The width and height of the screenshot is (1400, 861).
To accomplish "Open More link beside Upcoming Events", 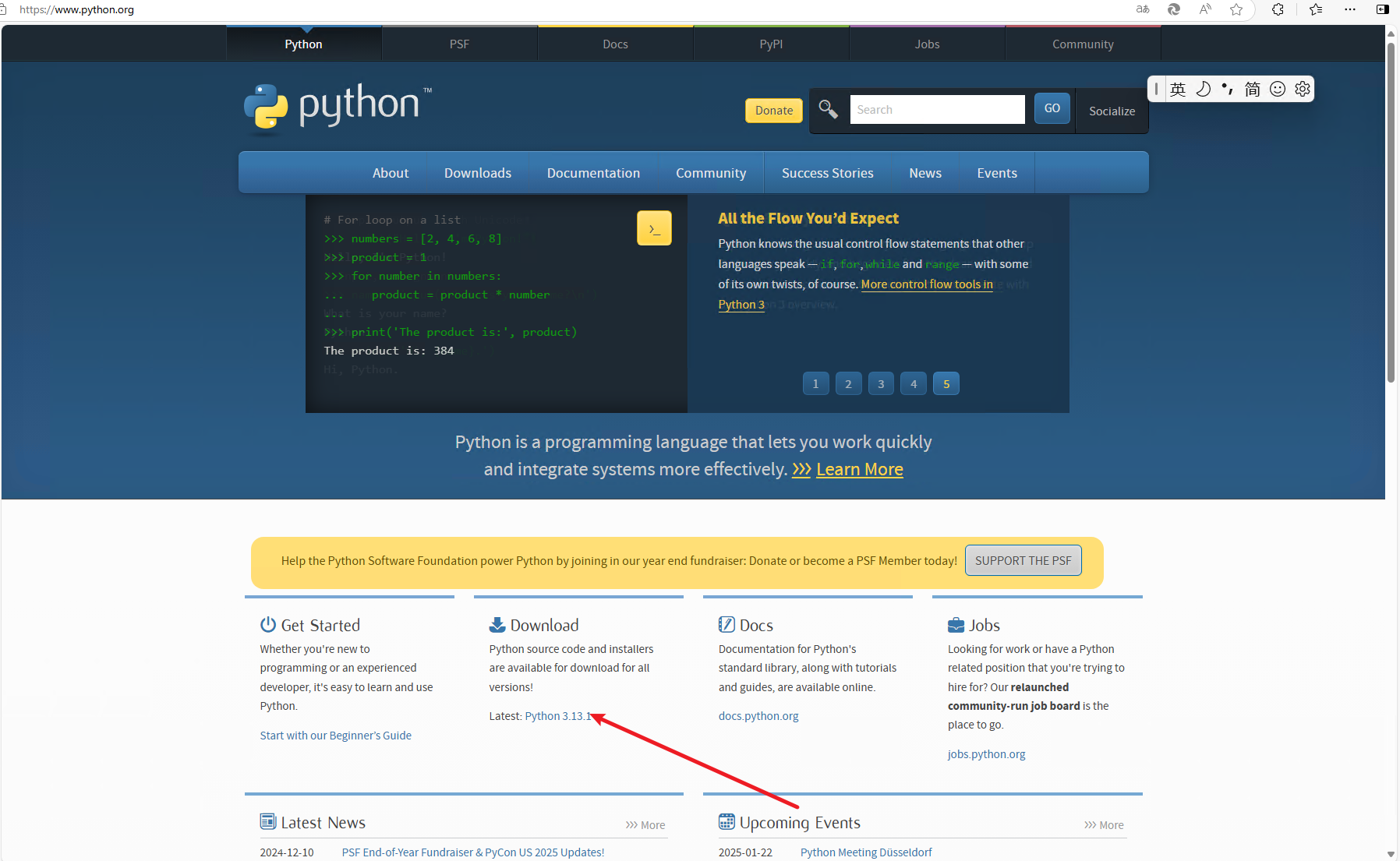I will 1104,825.
